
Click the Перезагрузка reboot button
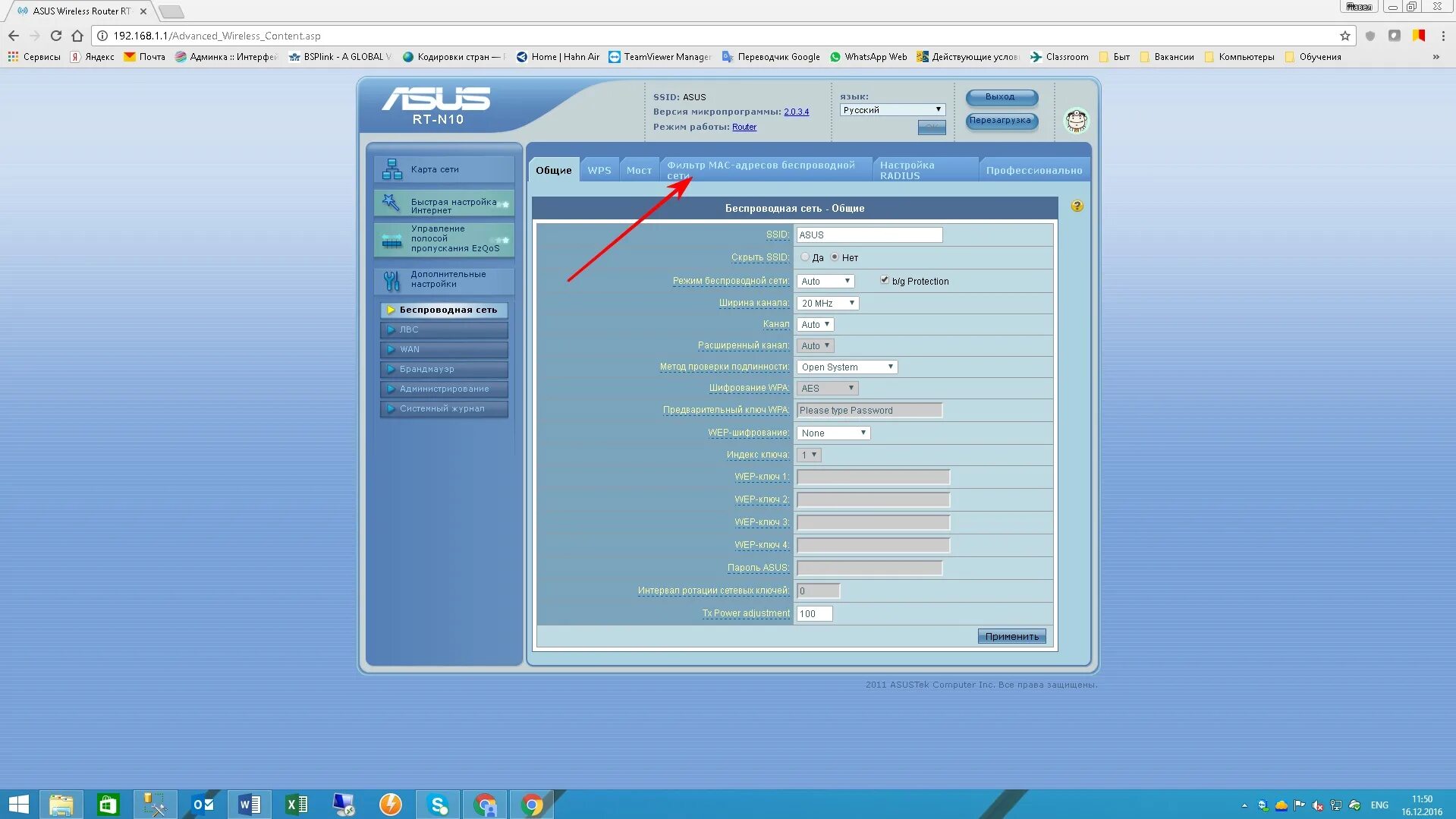[x=1002, y=121]
